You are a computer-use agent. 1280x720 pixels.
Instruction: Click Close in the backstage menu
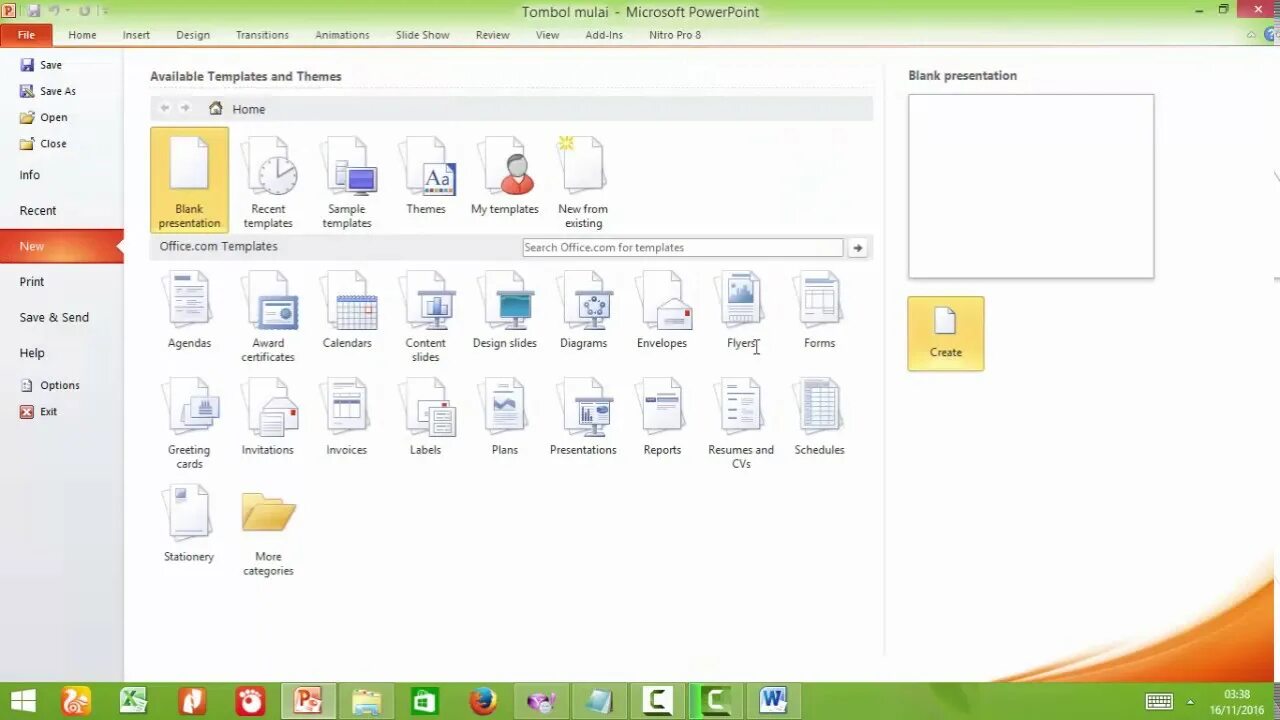coord(43,144)
